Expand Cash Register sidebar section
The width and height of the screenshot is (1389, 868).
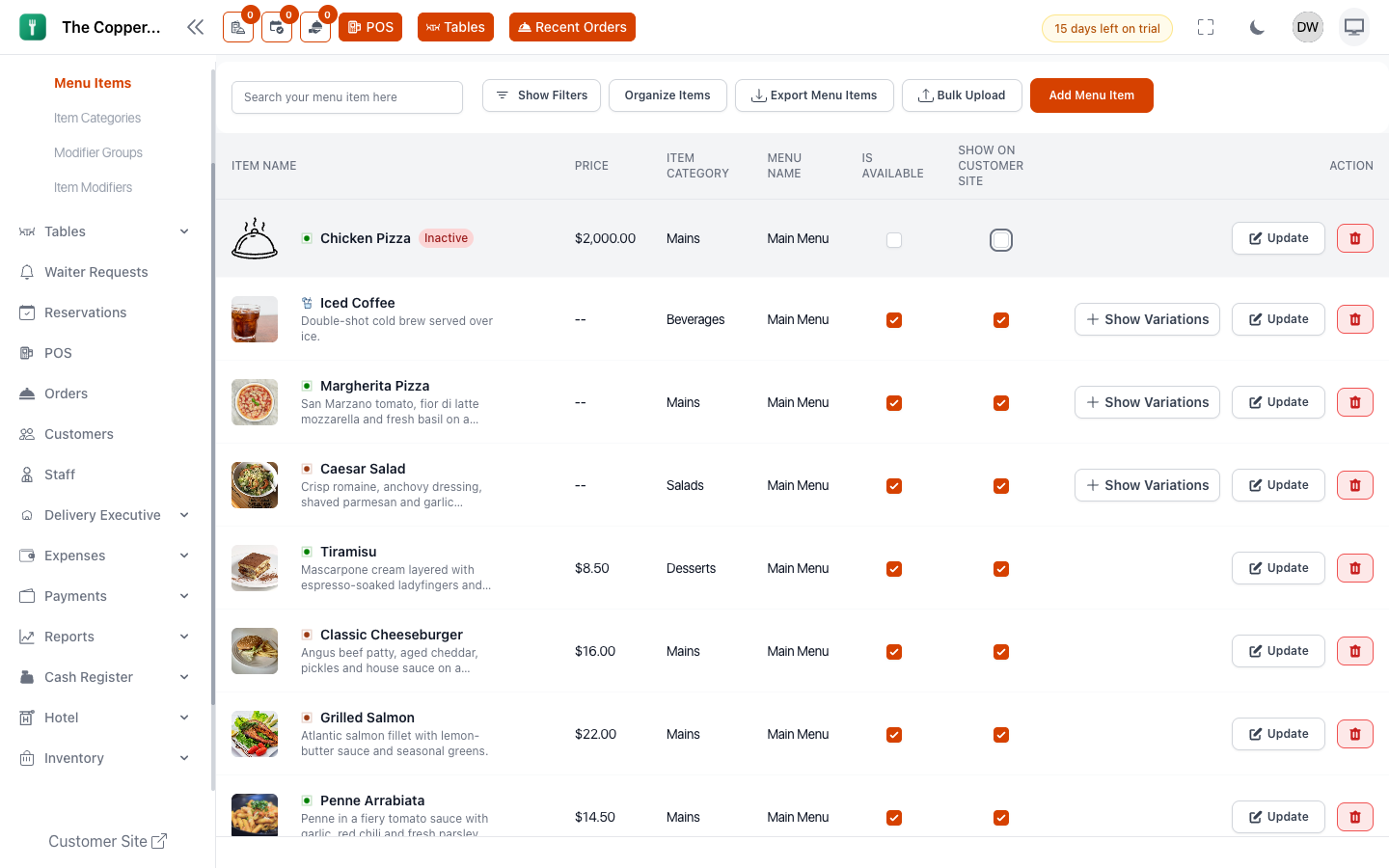pos(106,677)
